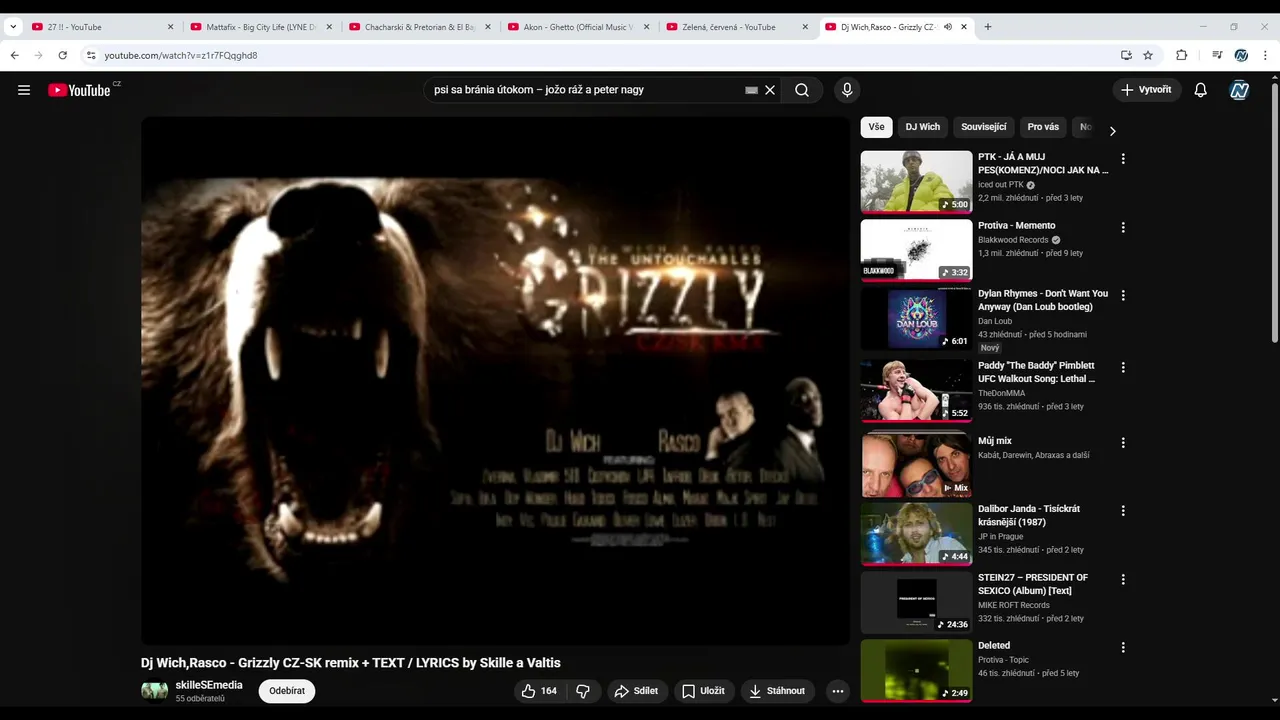Dislike the video with thumbs down
Viewport: 1280px width, 720px height.
pos(583,691)
